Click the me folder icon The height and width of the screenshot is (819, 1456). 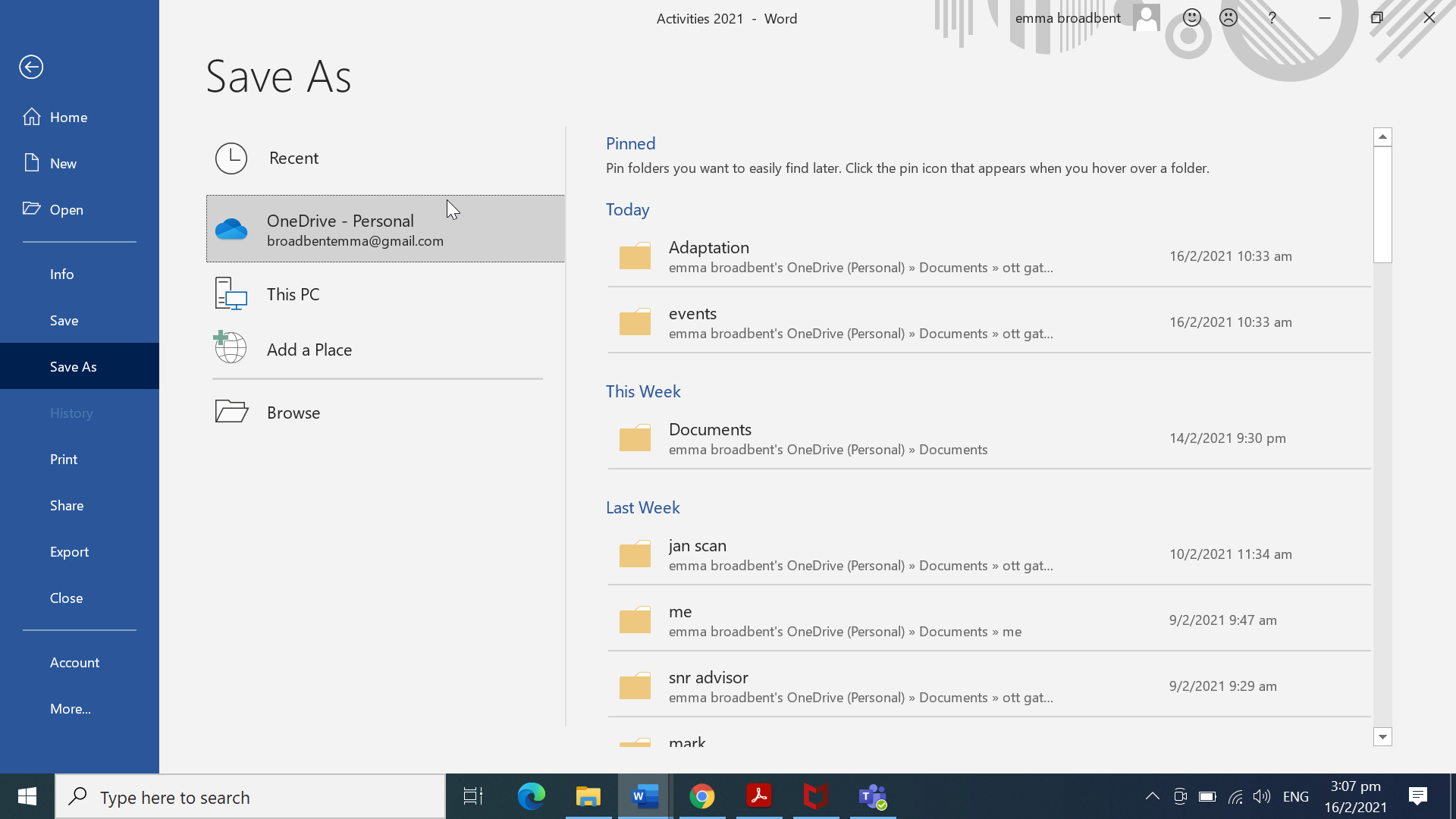[635, 620]
